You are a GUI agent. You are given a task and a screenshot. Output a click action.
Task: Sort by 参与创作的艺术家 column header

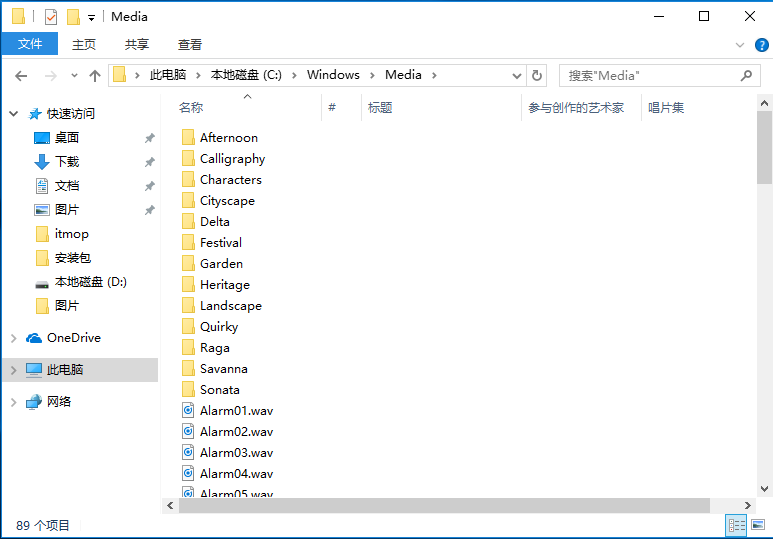click(576, 108)
